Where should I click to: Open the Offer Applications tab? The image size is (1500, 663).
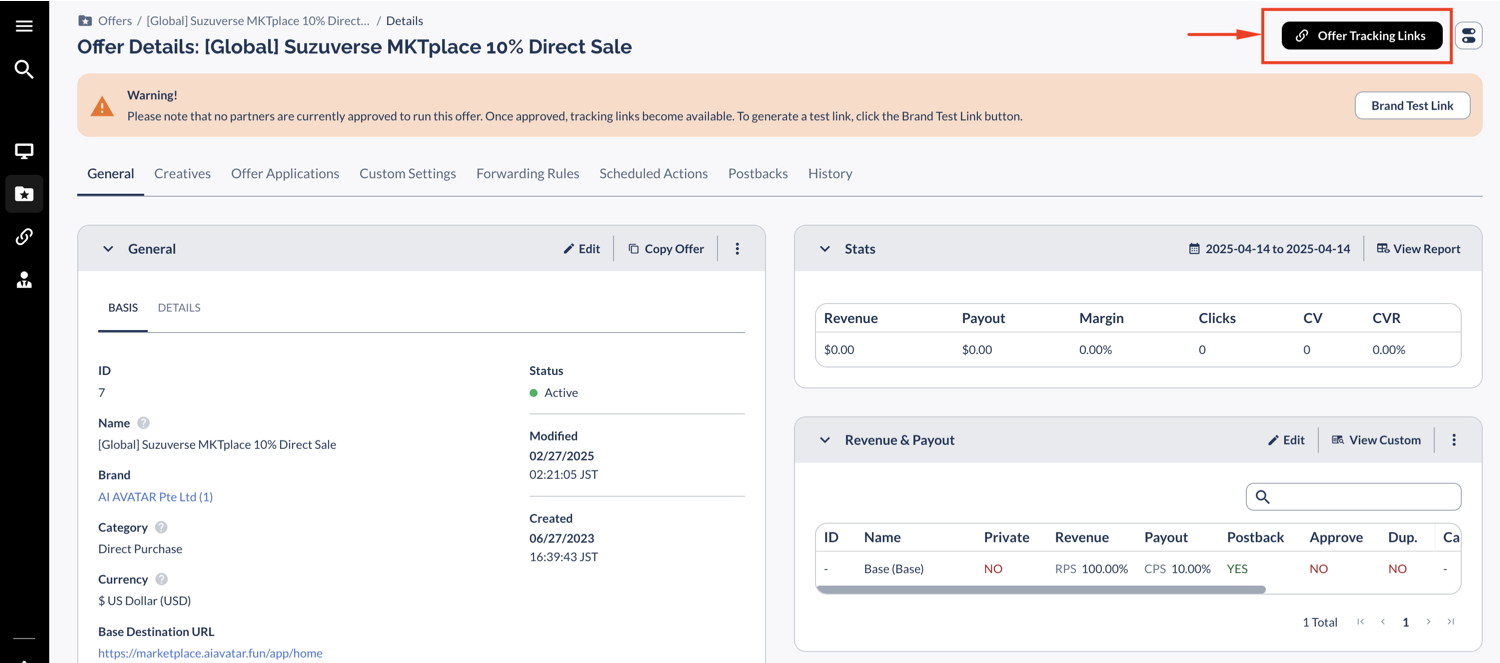(285, 174)
